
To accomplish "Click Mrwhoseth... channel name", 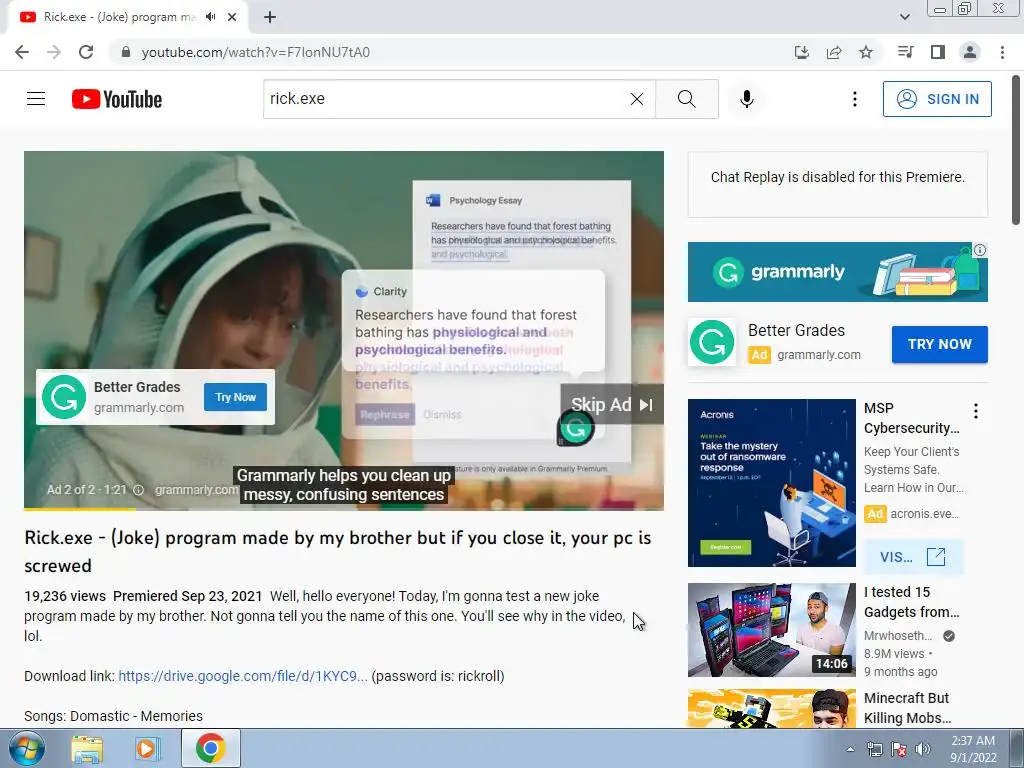I will [x=898, y=635].
